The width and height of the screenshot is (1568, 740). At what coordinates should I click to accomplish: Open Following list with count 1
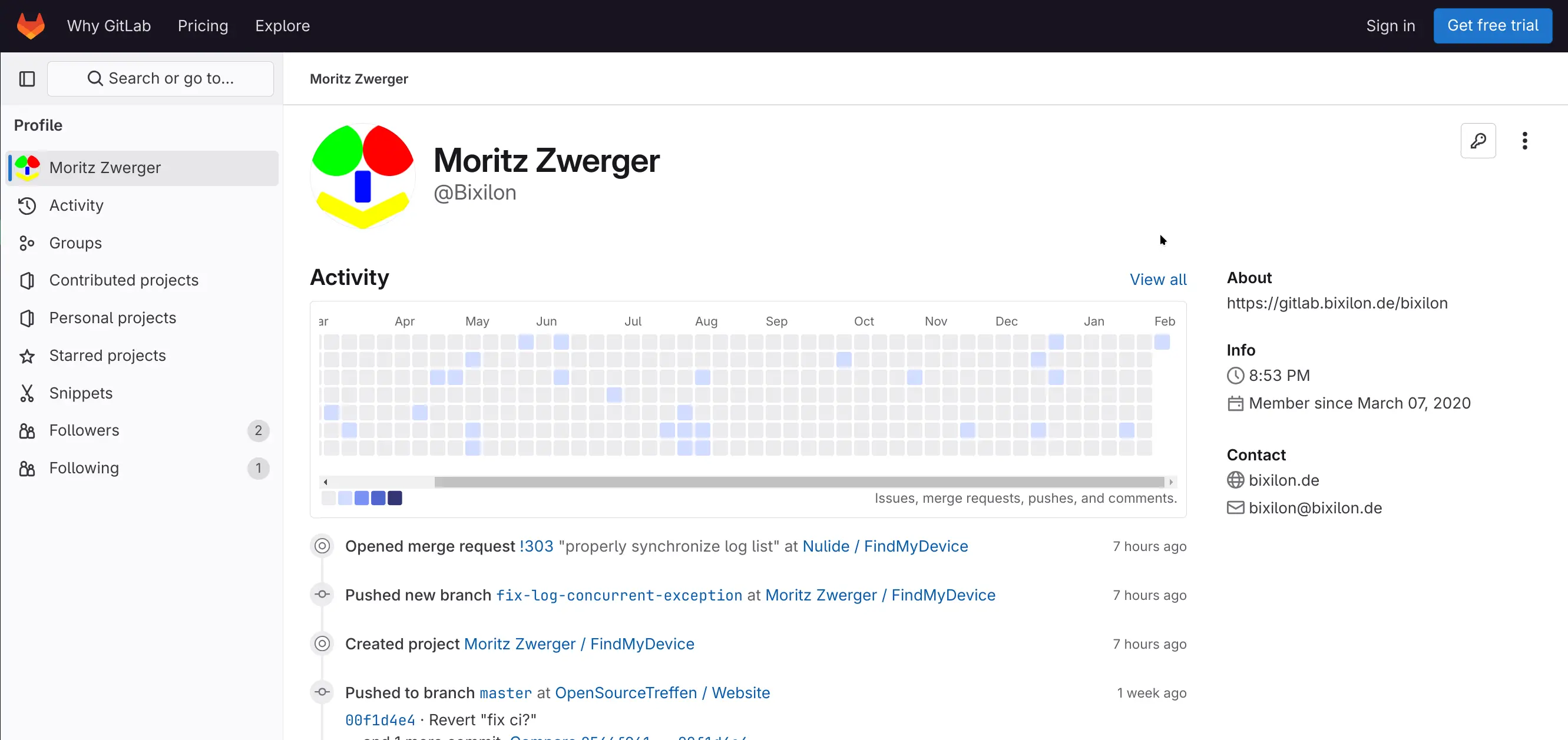(x=142, y=469)
